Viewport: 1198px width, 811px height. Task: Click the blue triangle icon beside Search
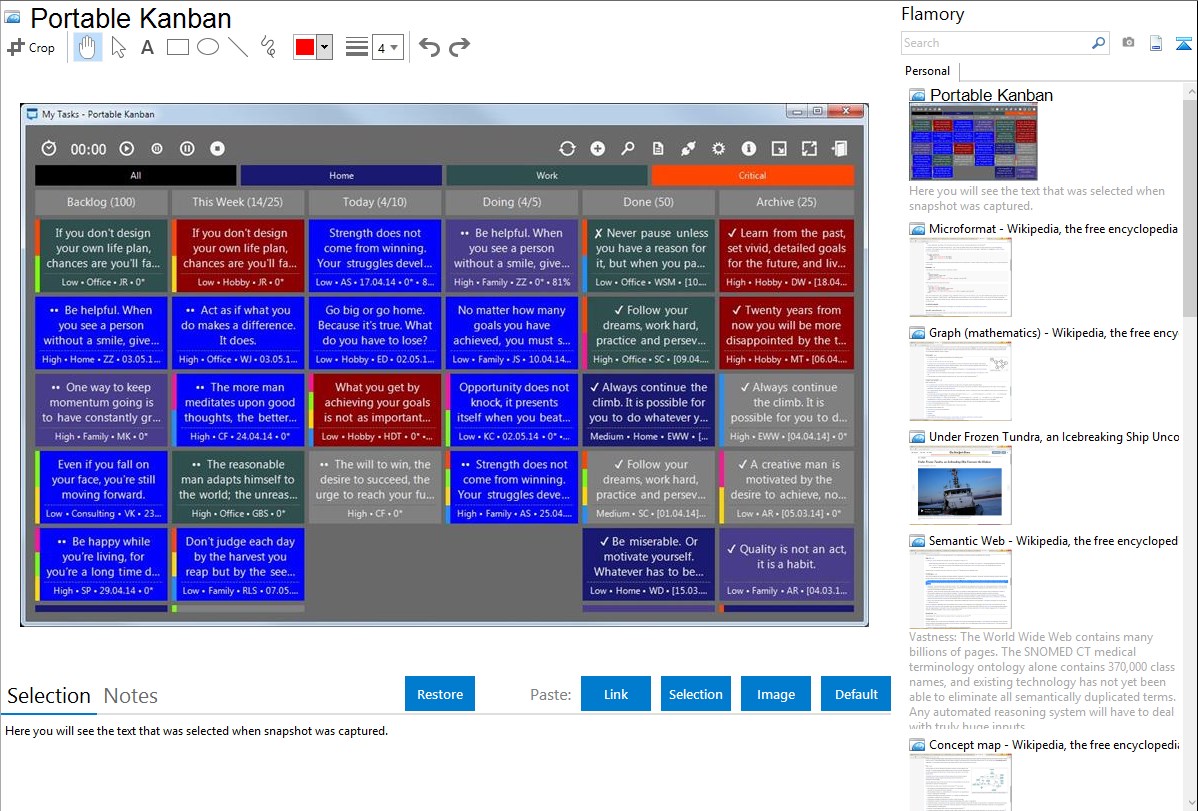[x=1183, y=43]
